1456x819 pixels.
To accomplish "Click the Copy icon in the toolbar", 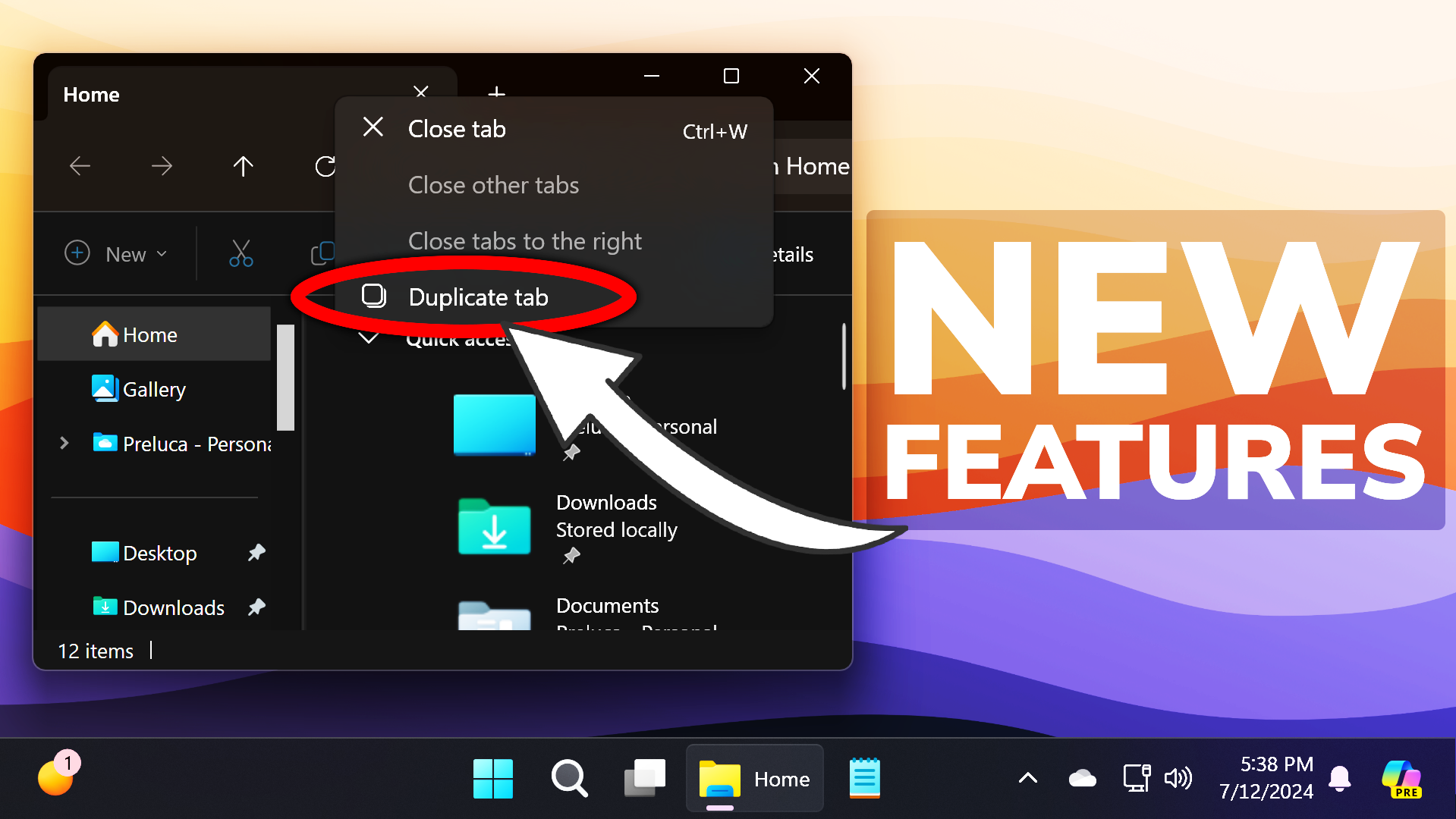I will tap(322, 254).
